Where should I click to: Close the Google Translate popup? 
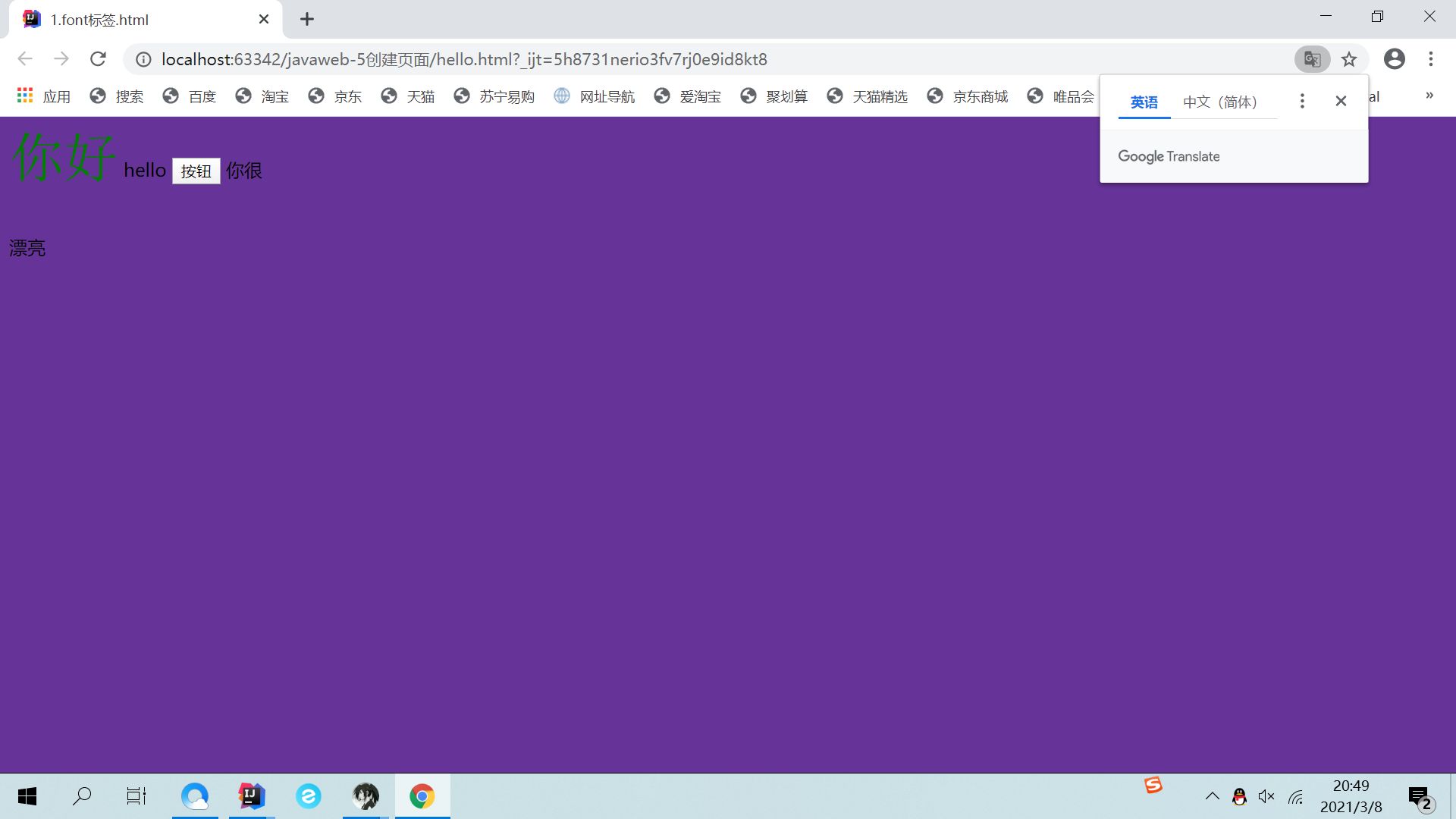pyautogui.click(x=1341, y=101)
